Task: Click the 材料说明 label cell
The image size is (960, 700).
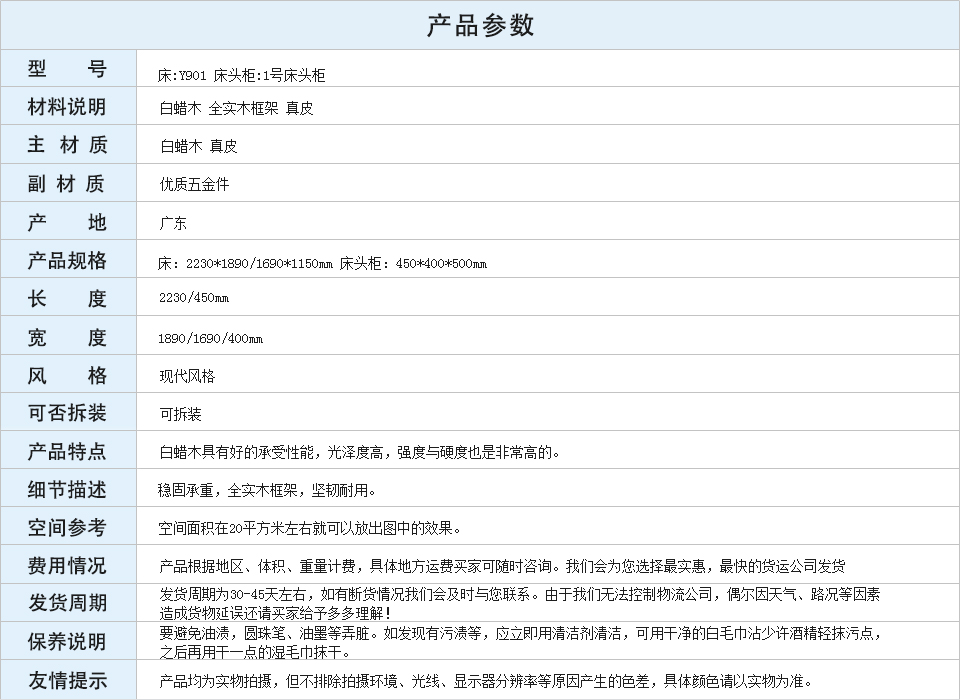Action: click(67, 107)
